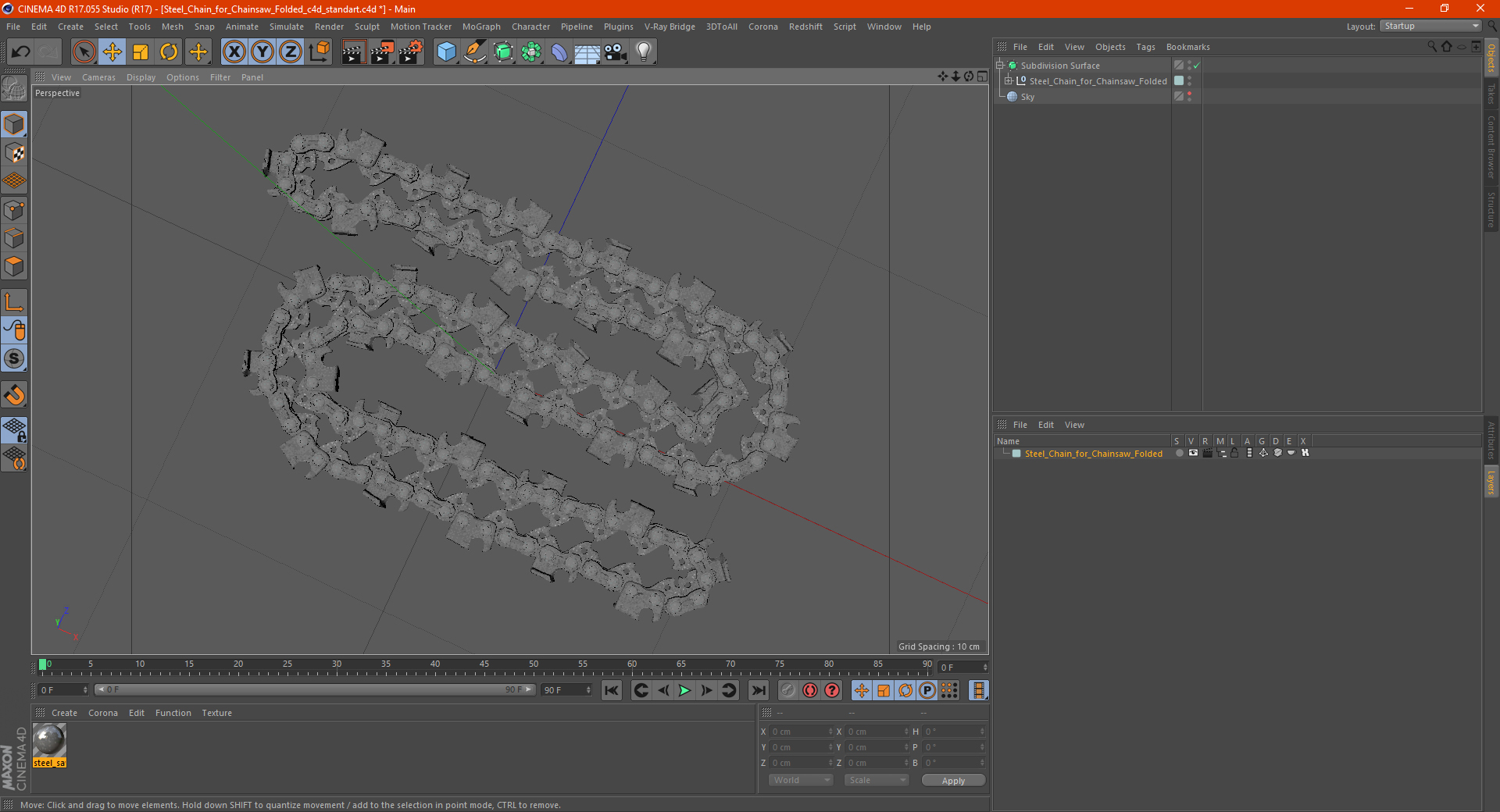Go to start of animation
Screen dimensions: 1500x812
click(612, 690)
